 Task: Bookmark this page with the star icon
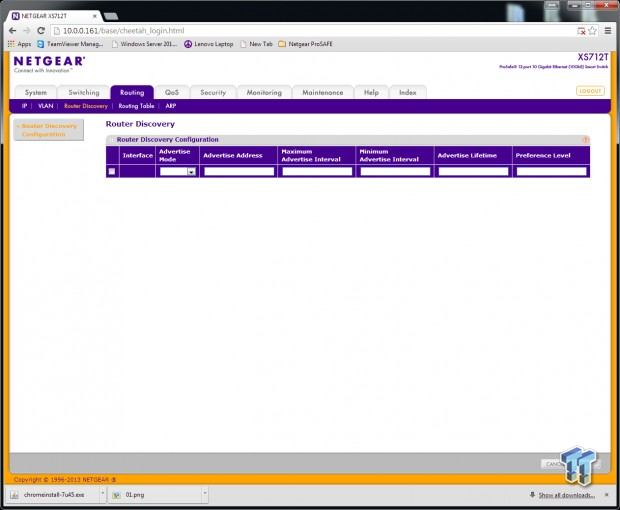click(x=592, y=31)
